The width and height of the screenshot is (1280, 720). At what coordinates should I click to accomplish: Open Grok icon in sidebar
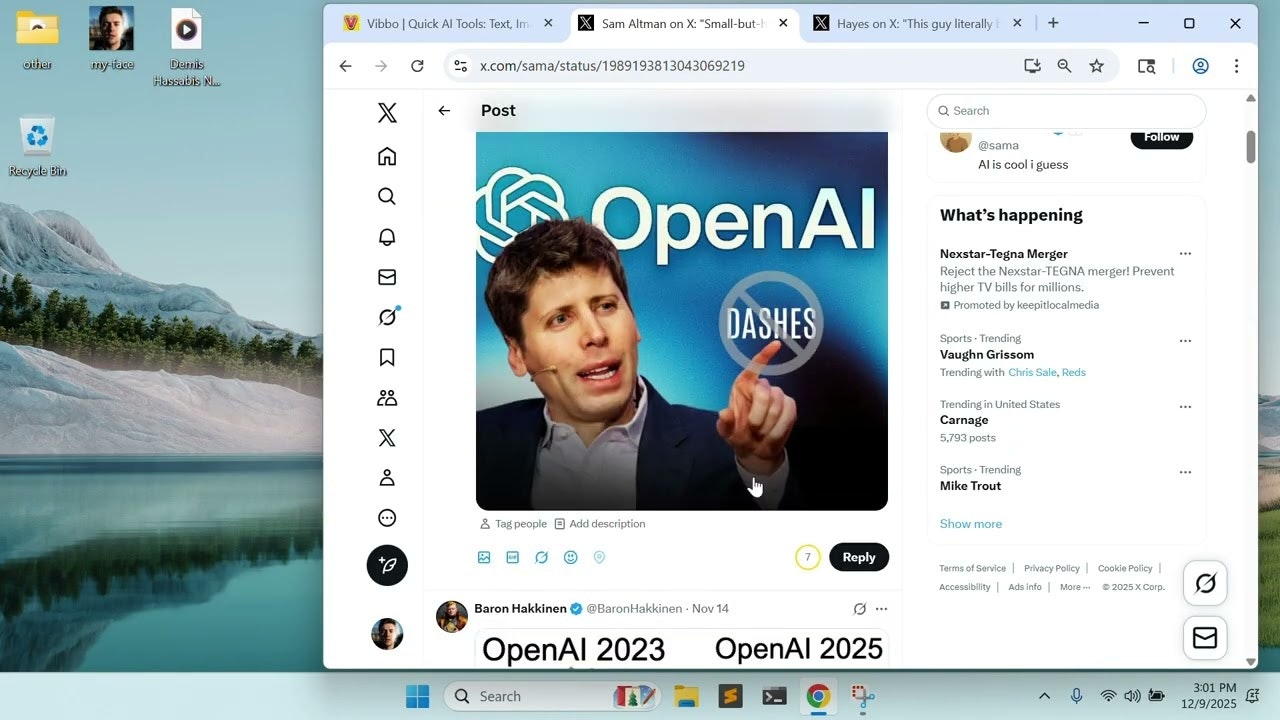tap(387, 317)
